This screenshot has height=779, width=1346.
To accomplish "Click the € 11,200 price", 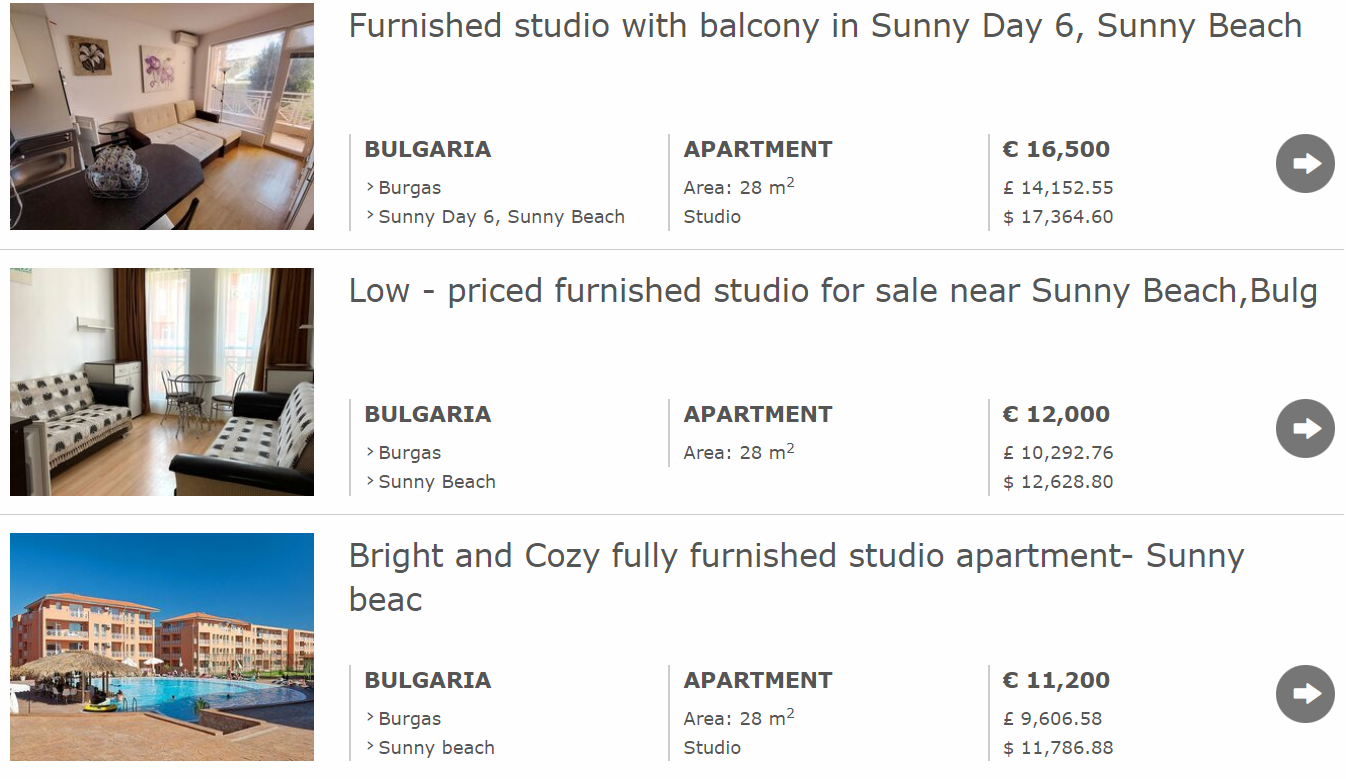I will click(1056, 681).
